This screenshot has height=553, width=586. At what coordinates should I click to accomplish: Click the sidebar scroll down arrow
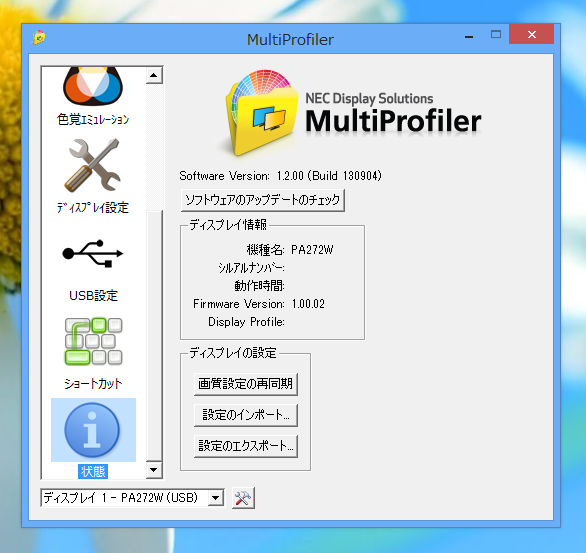[154, 470]
